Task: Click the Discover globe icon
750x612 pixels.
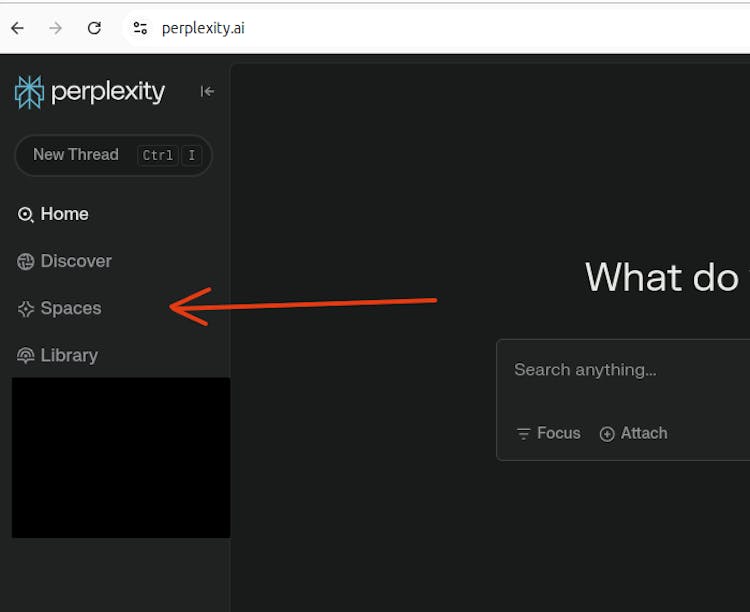Action: (26, 262)
